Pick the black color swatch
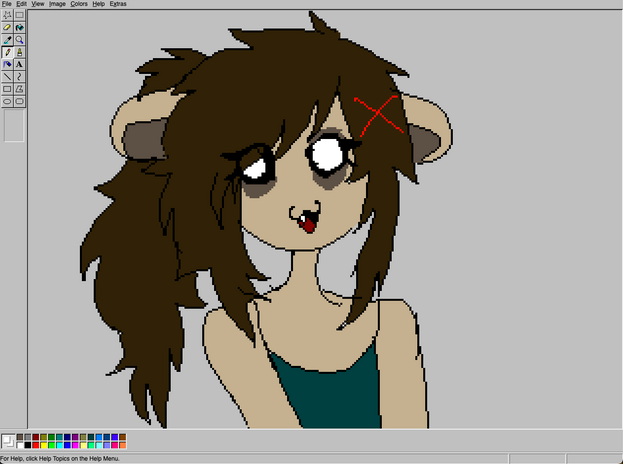The height and width of the screenshot is (464, 623). [x=28, y=445]
